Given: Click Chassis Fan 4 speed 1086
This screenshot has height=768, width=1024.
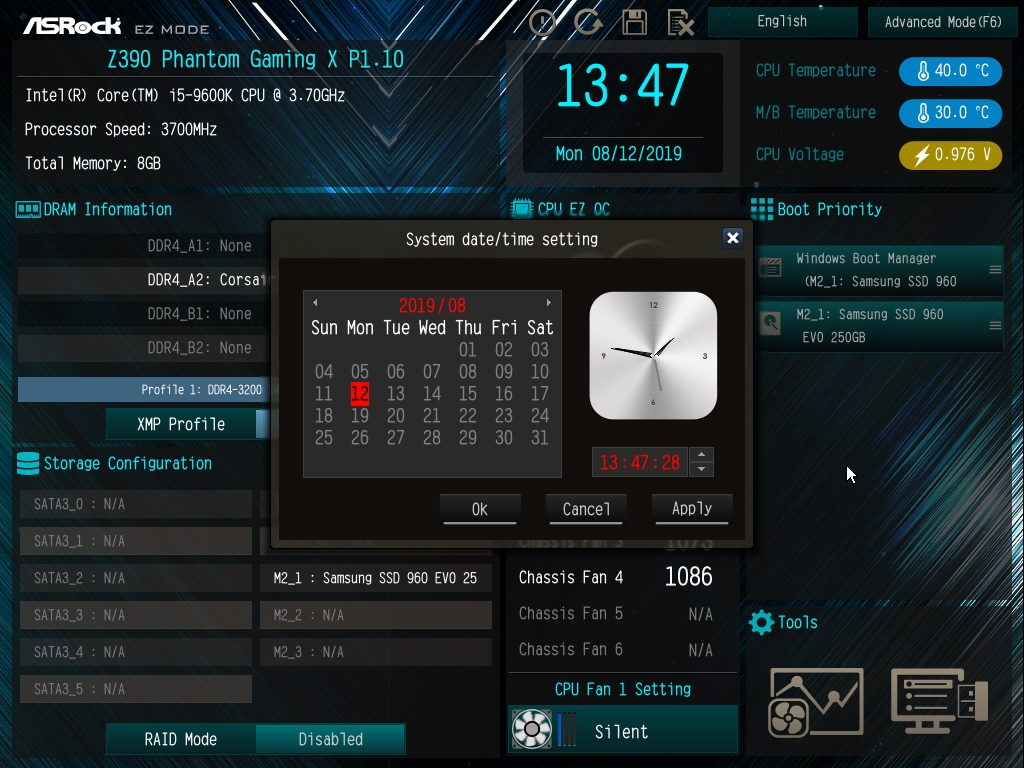Looking at the screenshot, I should coord(688,577).
